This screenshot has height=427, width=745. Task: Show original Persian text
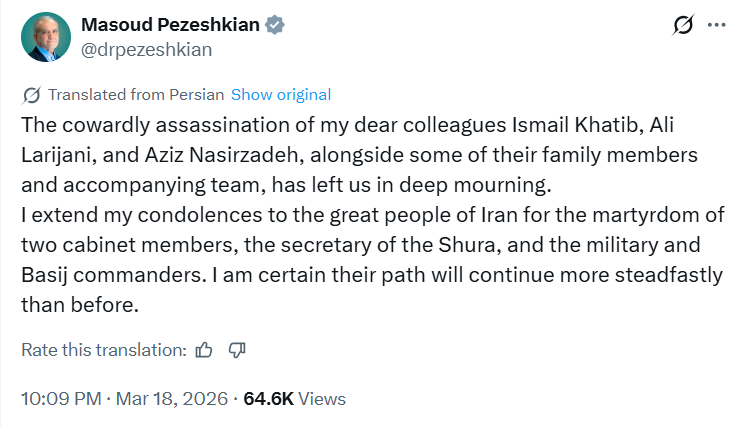(x=281, y=95)
